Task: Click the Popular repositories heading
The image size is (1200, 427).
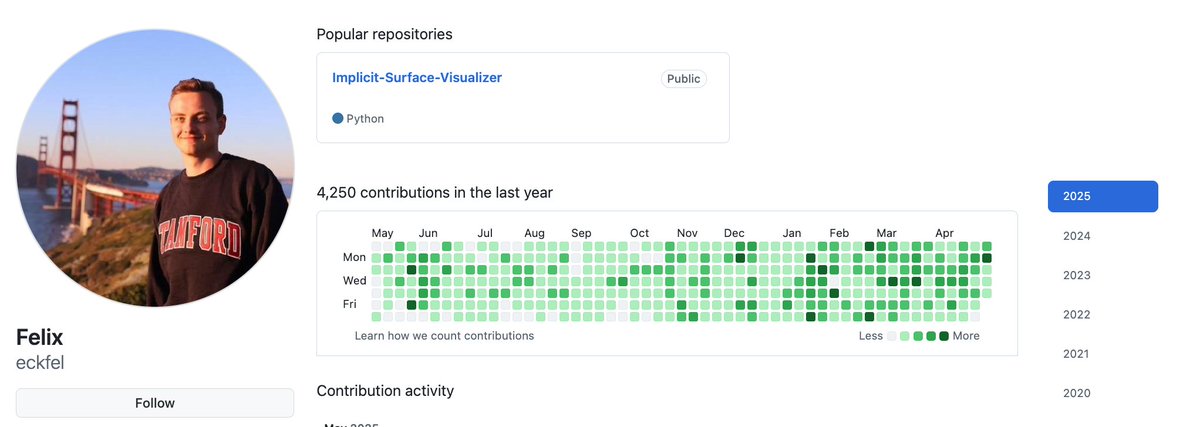Action: coord(384,34)
